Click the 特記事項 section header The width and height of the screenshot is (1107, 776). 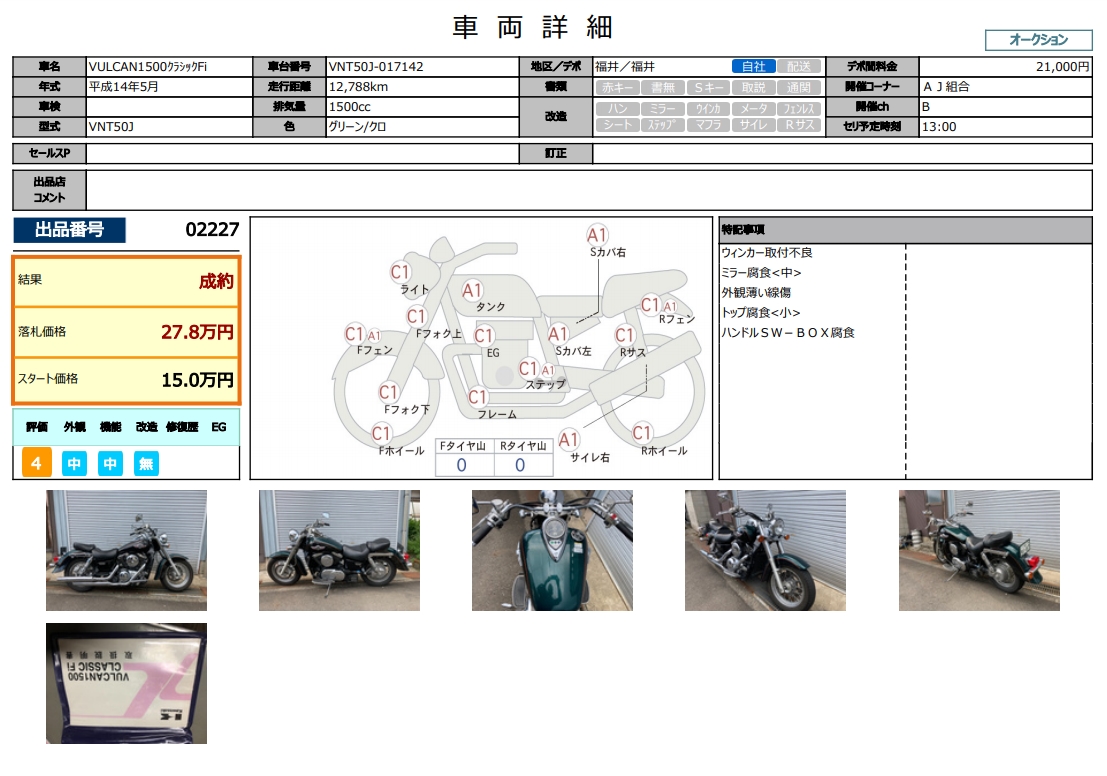[x=905, y=230]
